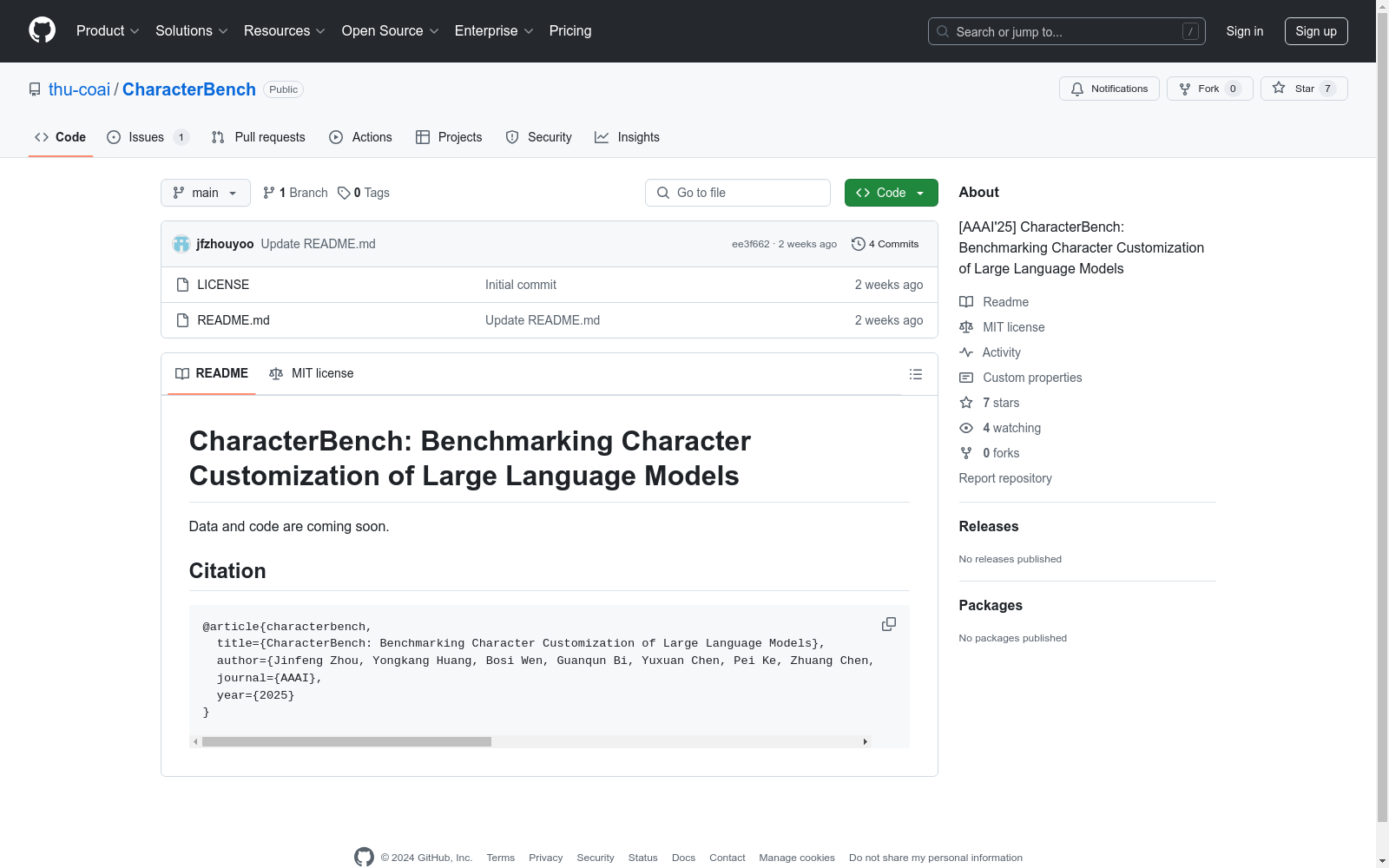Expand the Solutions menu
The height and width of the screenshot is (868, 1389).
tap(192, 30)
